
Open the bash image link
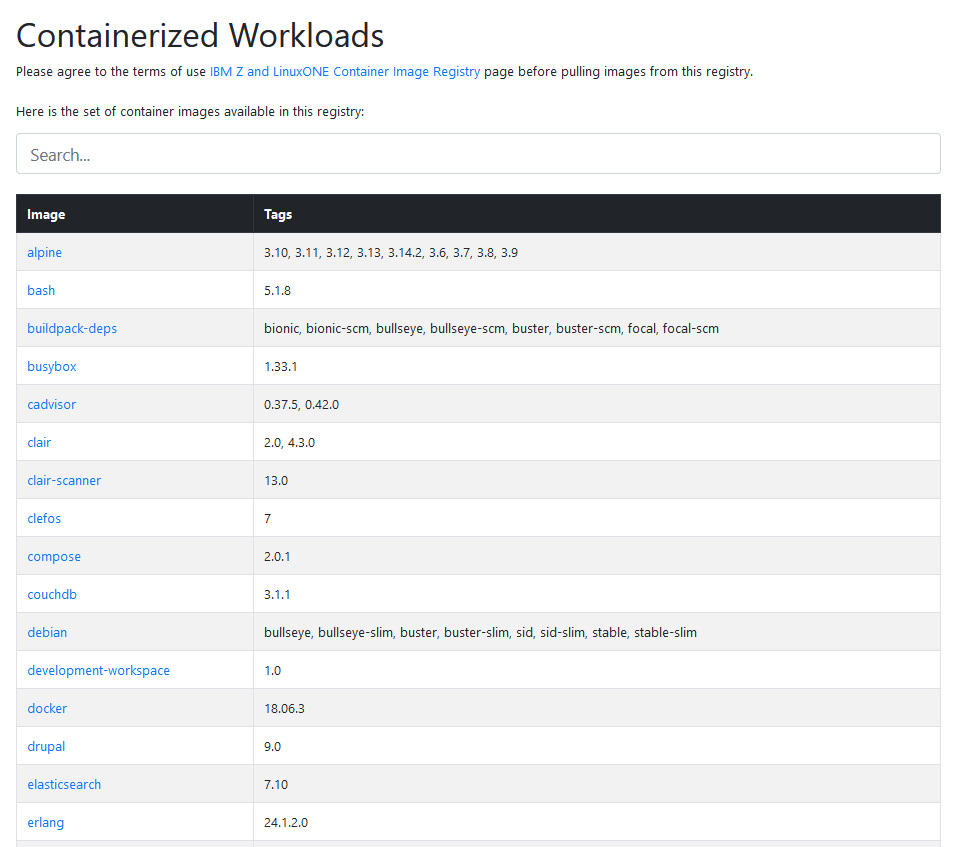coord(41,290)
